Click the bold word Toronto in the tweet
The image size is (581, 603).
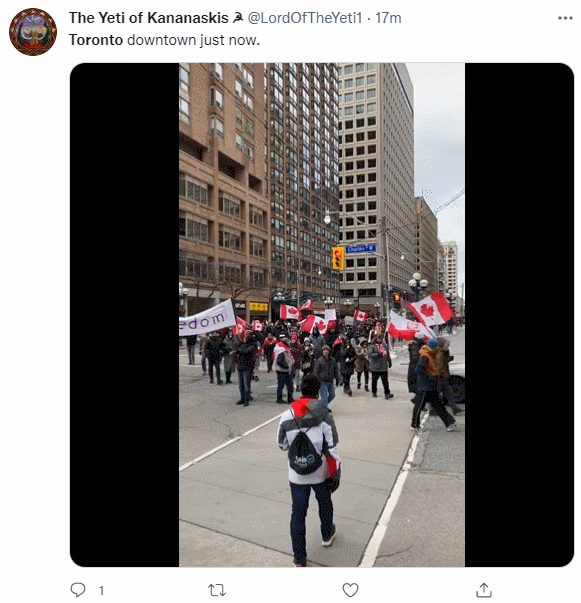point(96,40)
